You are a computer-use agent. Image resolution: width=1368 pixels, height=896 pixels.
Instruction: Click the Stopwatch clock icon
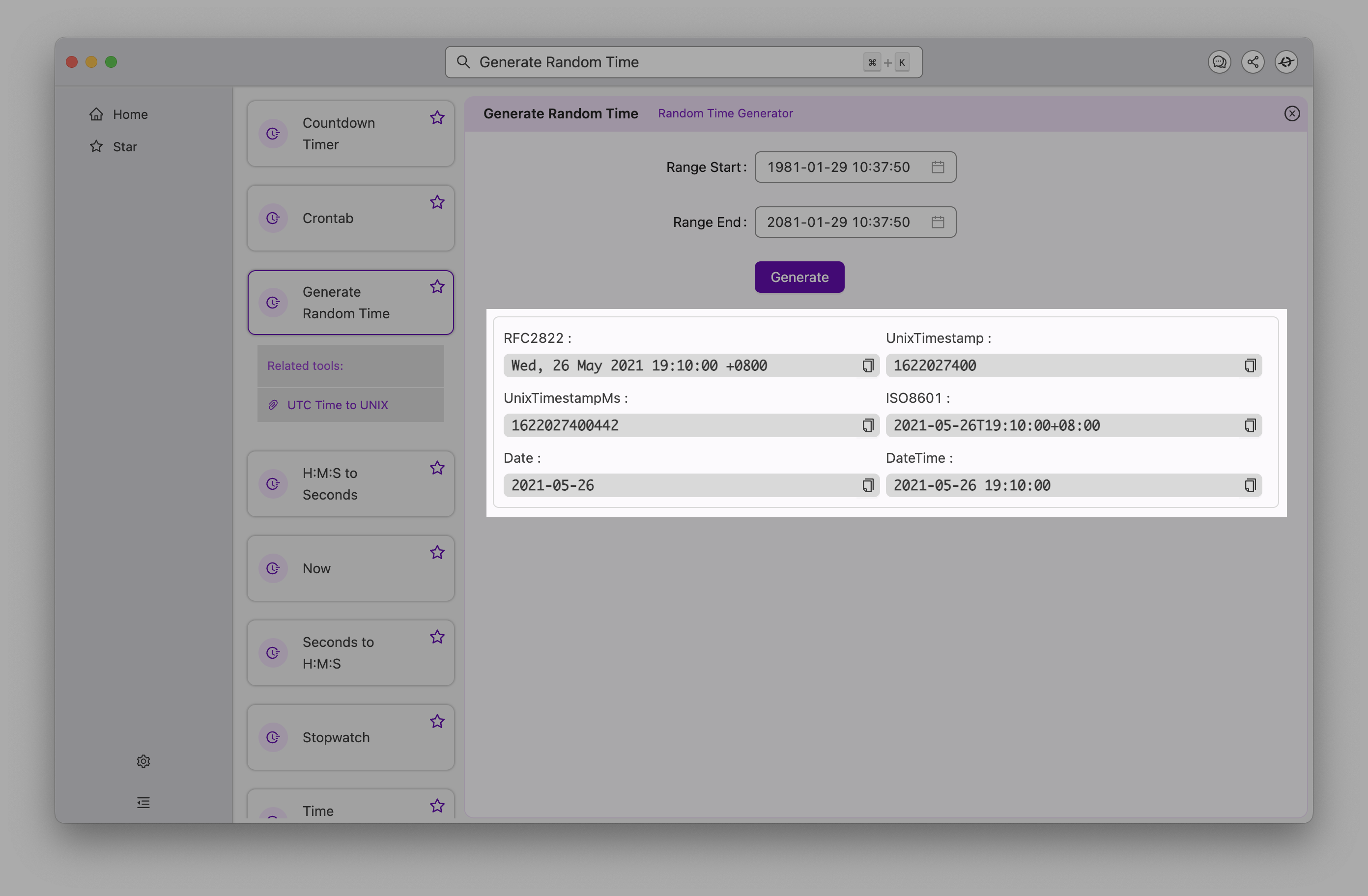point(273,737)
